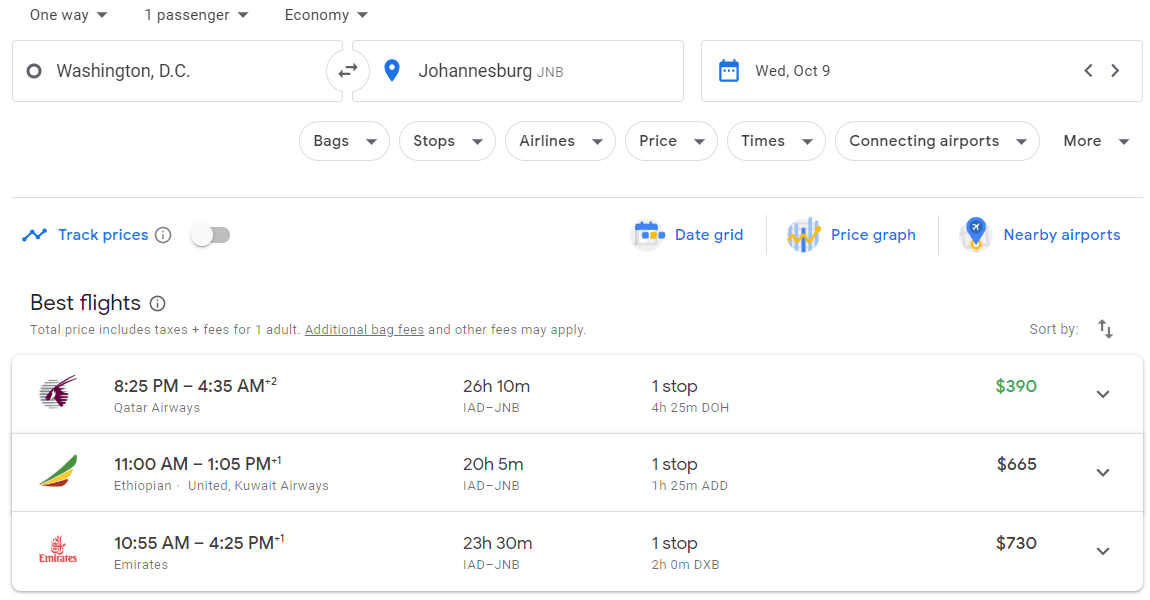Click the Qatar Airways logo
Viewport: 1150px width, 600px height.
coord(58,393)
